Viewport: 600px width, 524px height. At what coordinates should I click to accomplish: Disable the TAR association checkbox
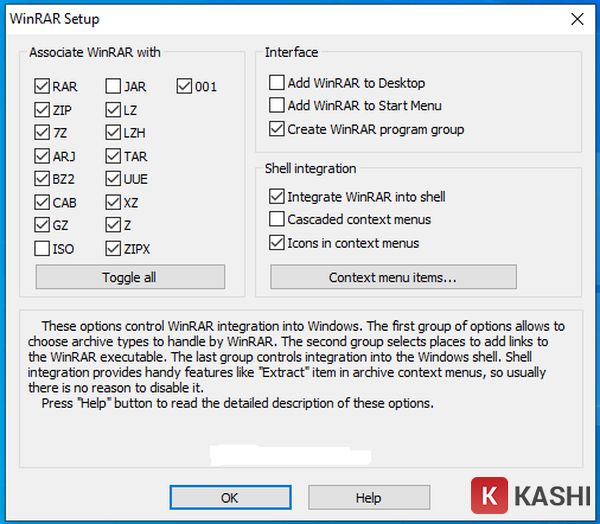coord(114,156)
